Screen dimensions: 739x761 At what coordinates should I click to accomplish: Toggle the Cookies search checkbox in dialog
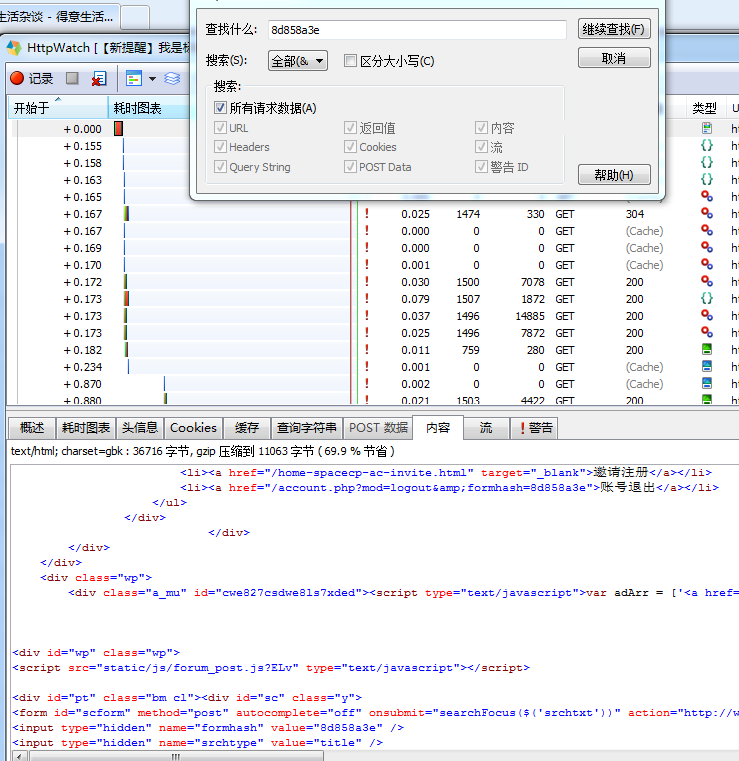[350, 147]
